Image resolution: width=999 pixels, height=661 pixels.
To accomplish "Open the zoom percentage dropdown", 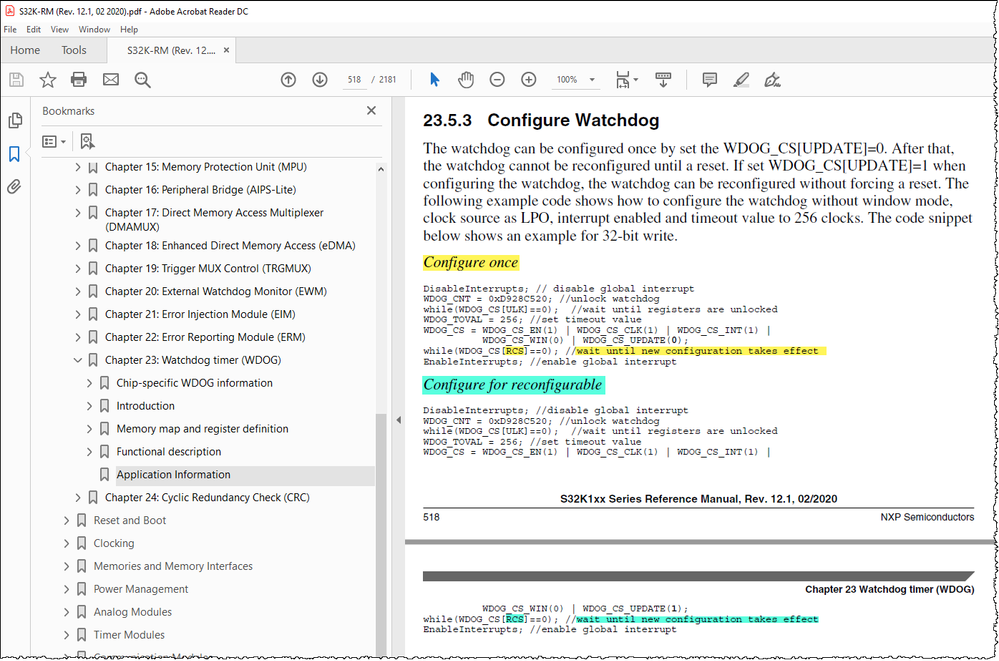I will pos(590,79).
